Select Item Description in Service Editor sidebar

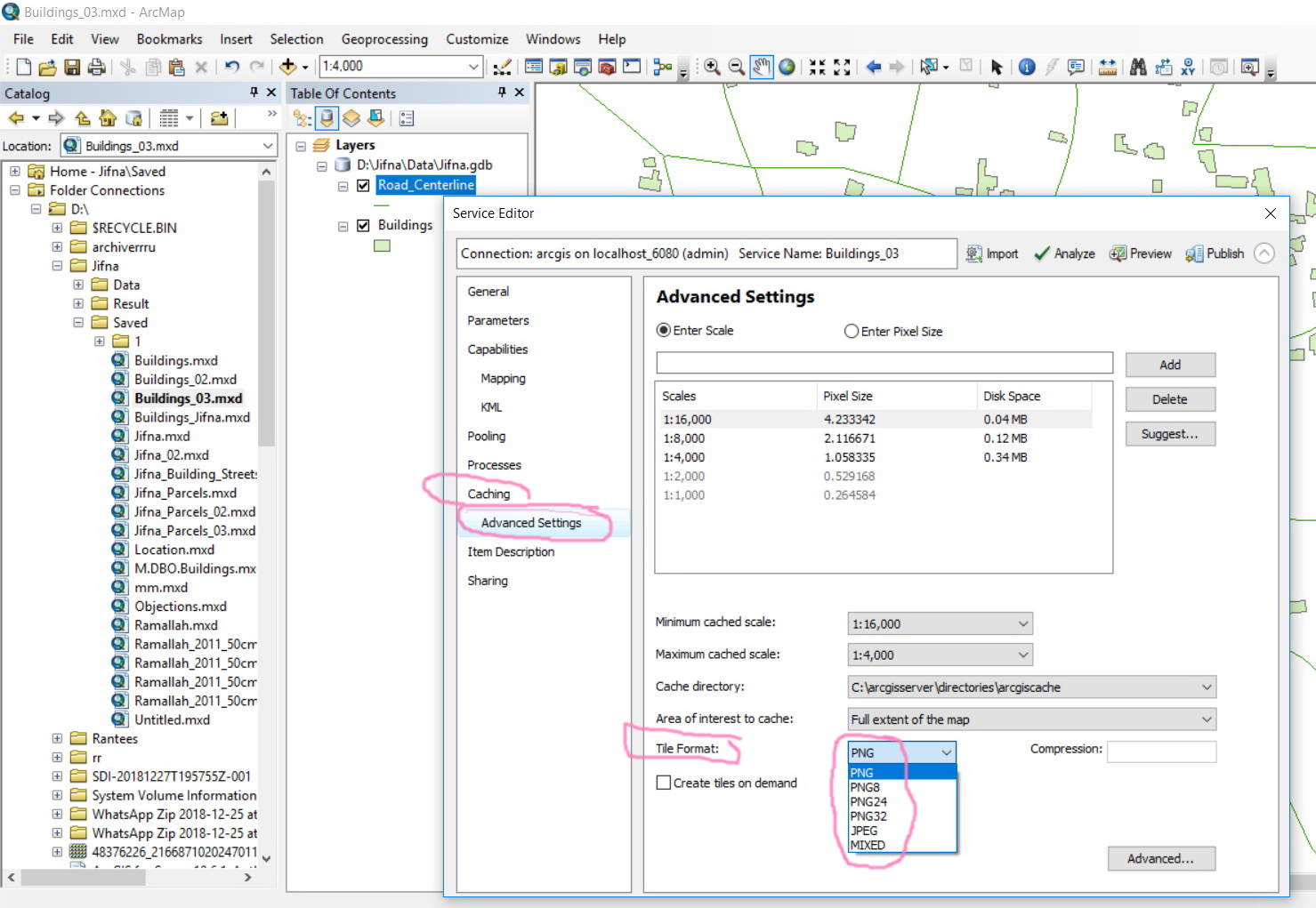(510, 551)
